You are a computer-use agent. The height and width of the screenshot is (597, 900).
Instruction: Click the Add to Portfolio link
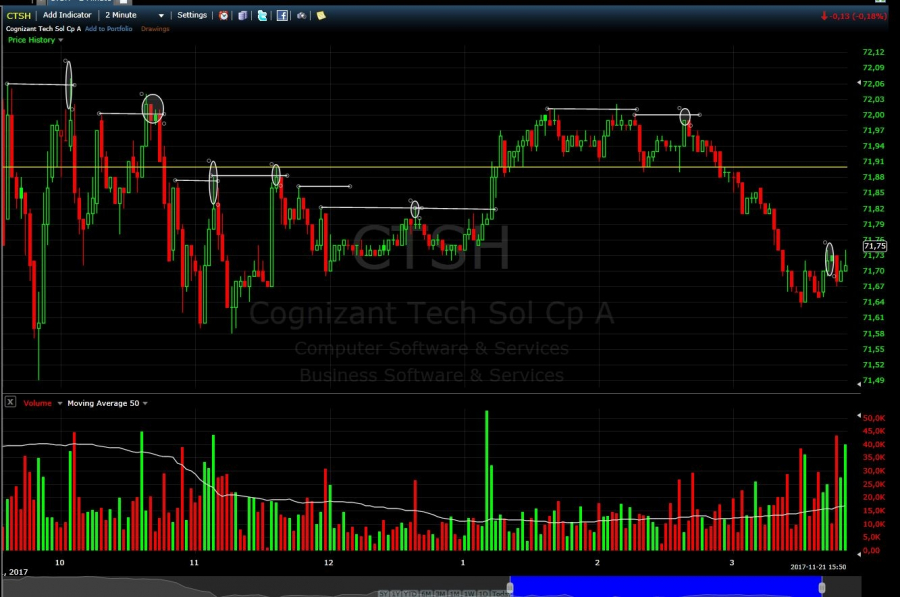pos(108,29)
